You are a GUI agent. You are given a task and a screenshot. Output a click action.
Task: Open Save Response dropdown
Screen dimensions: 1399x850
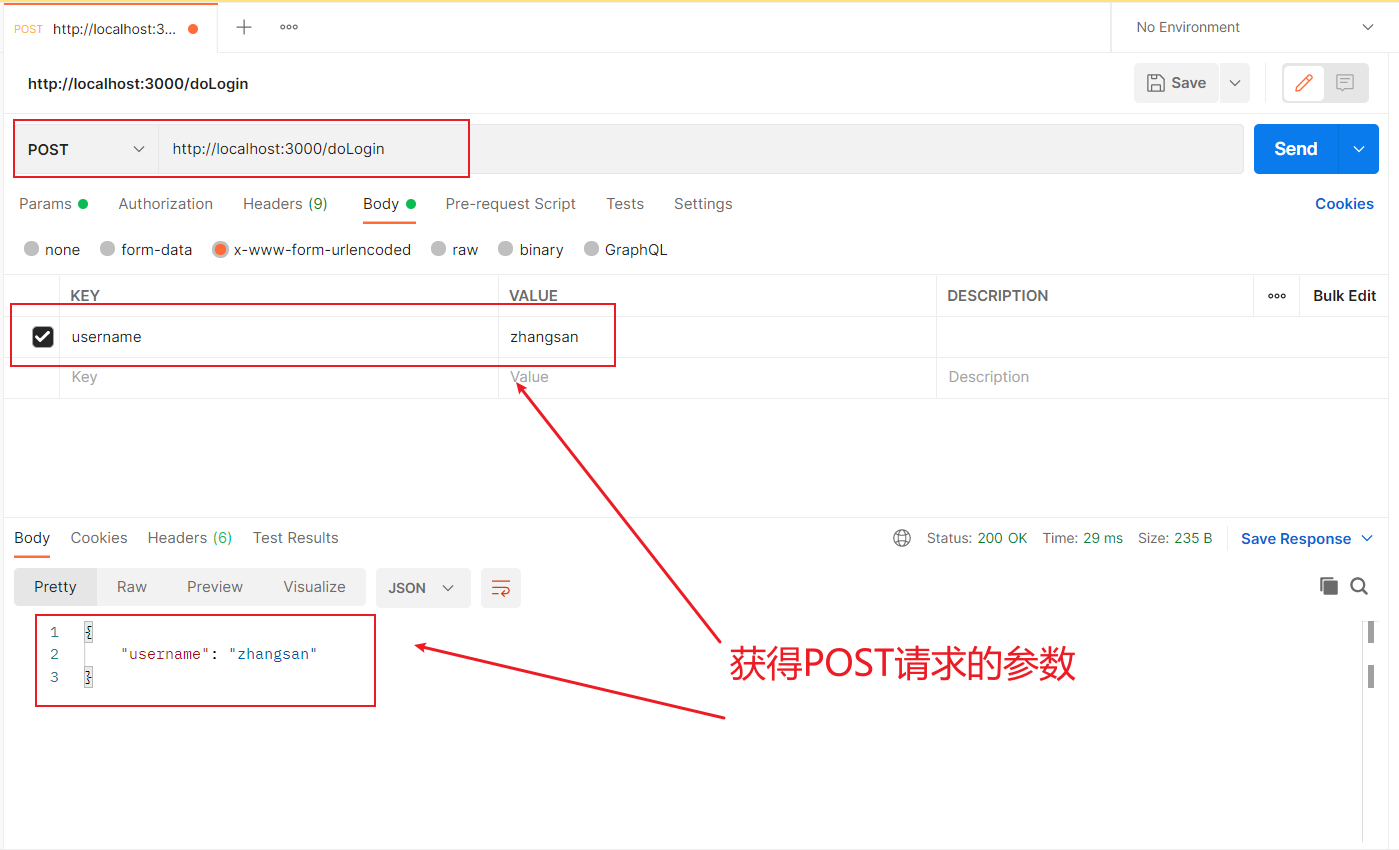(1308, 538)
